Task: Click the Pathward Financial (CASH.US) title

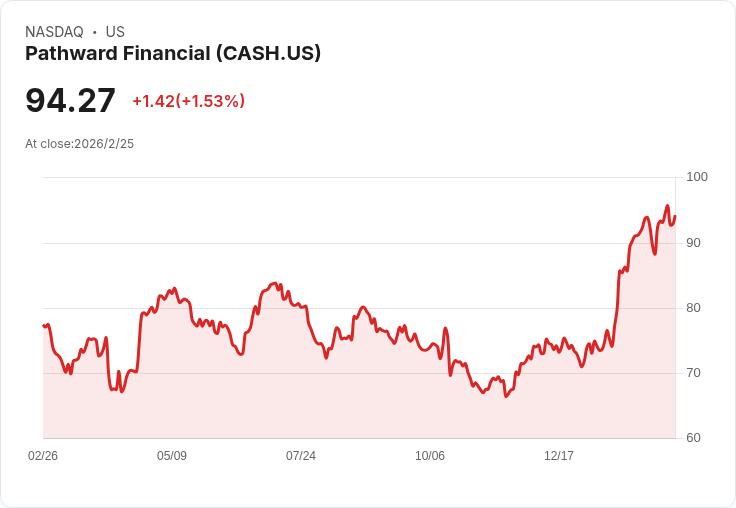Action: [173, 54]
